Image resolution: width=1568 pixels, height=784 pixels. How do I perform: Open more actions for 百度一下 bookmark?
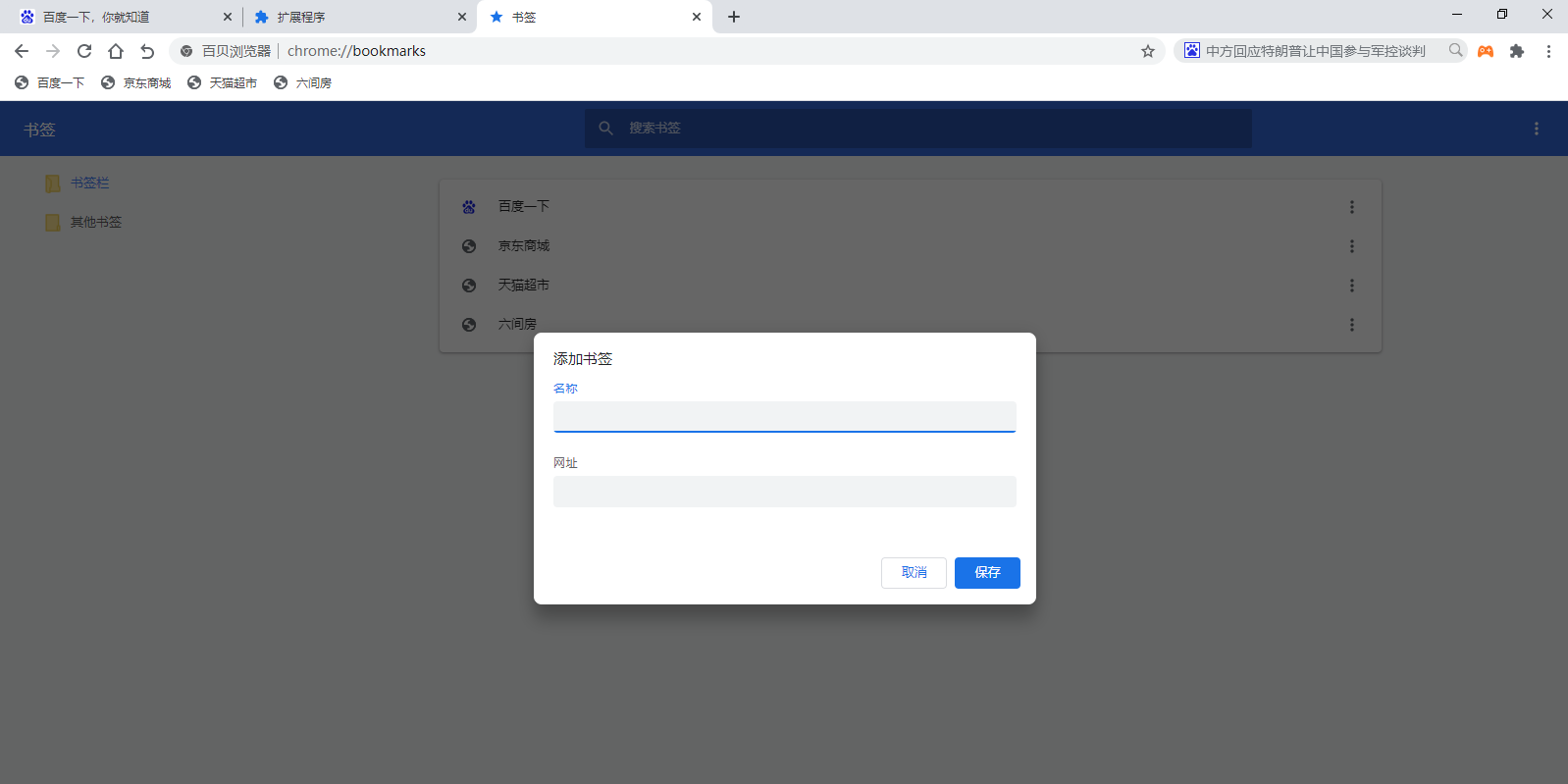[1351, 207]
